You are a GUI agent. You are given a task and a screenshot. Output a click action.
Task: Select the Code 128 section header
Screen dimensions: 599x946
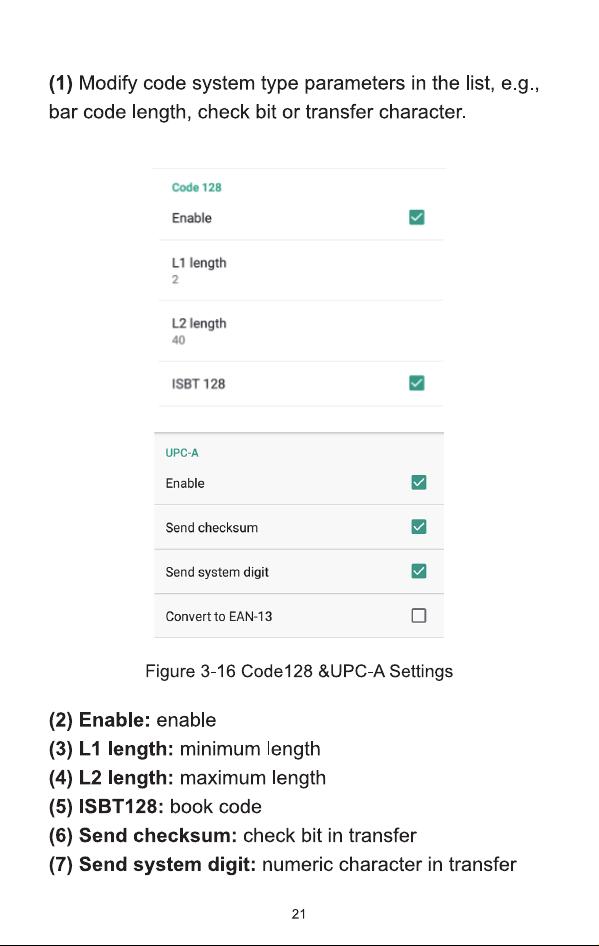pos(196,188)
